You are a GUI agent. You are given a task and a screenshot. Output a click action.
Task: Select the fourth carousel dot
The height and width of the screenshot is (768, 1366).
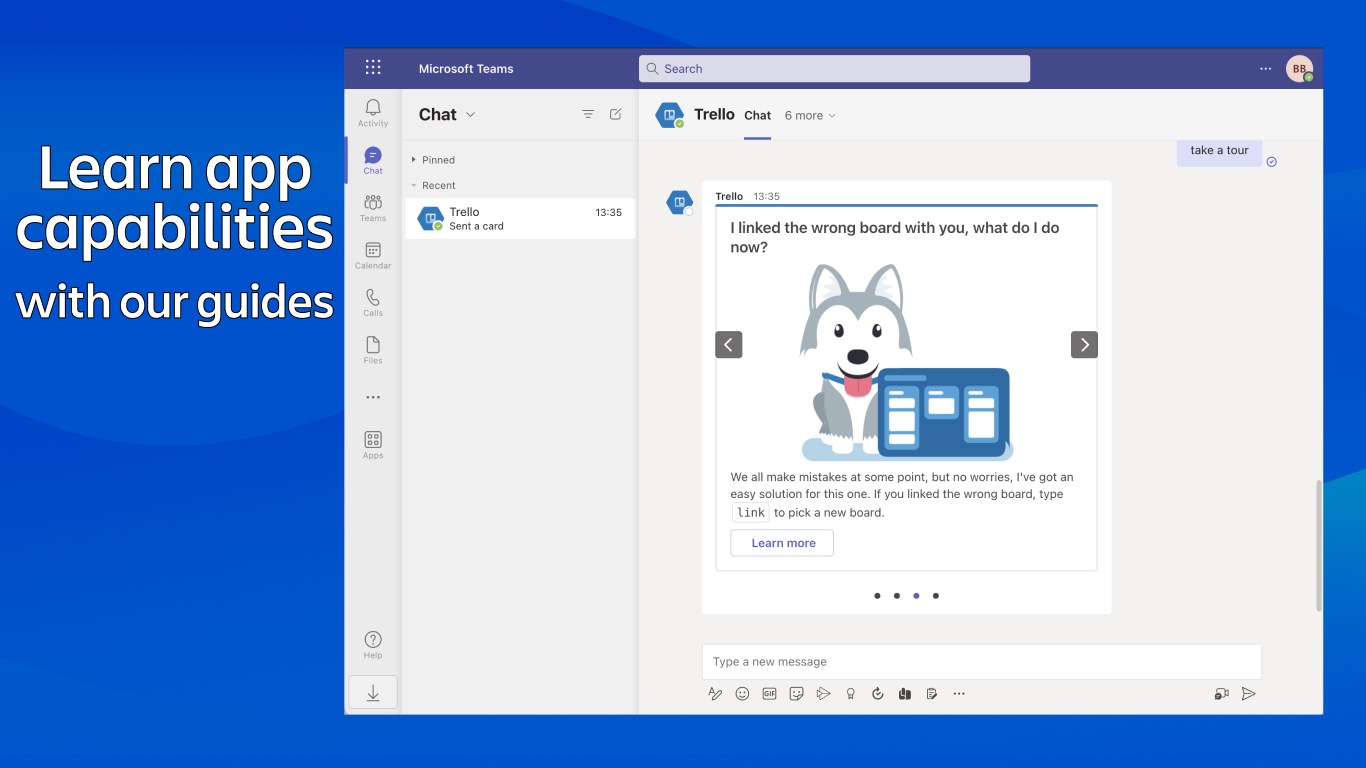pos(935,596)
